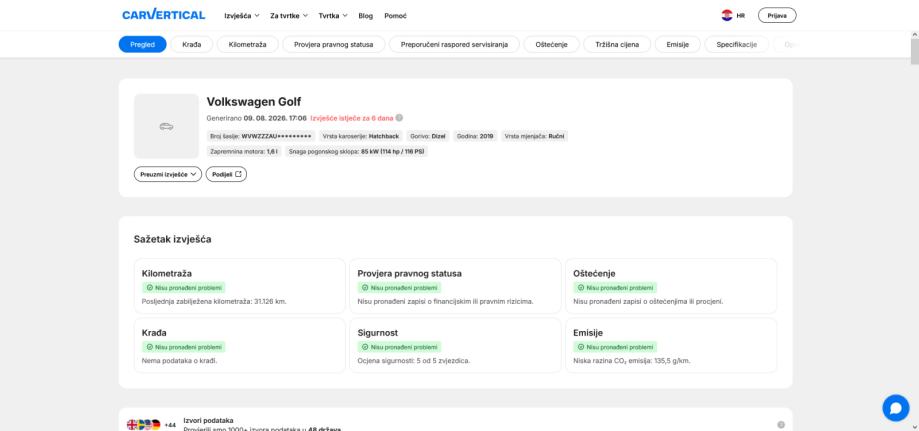Open the Oštećenje summary card

point(671,286)
